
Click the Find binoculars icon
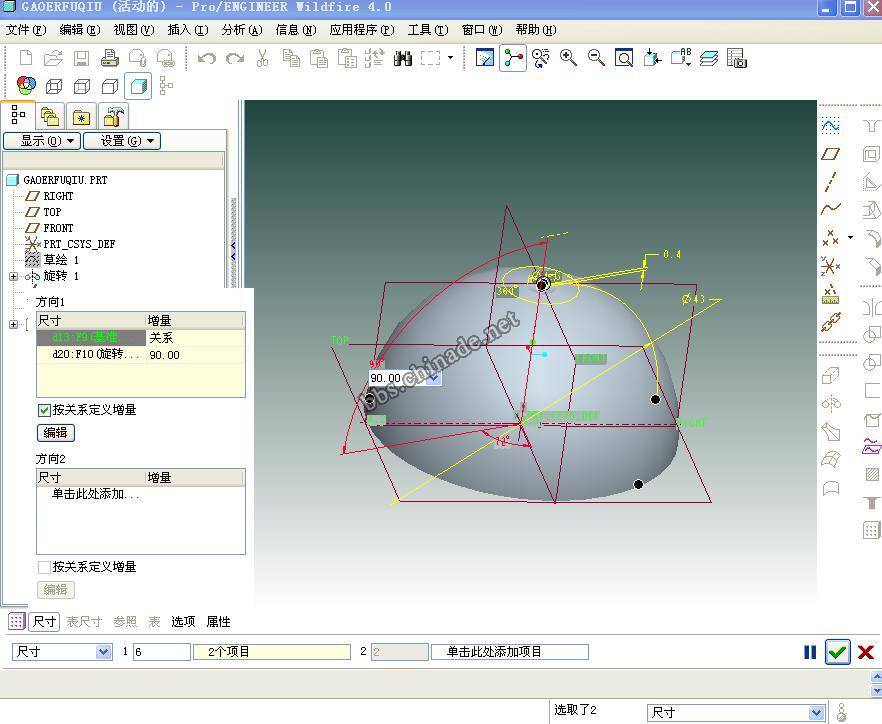pos(403,58)
